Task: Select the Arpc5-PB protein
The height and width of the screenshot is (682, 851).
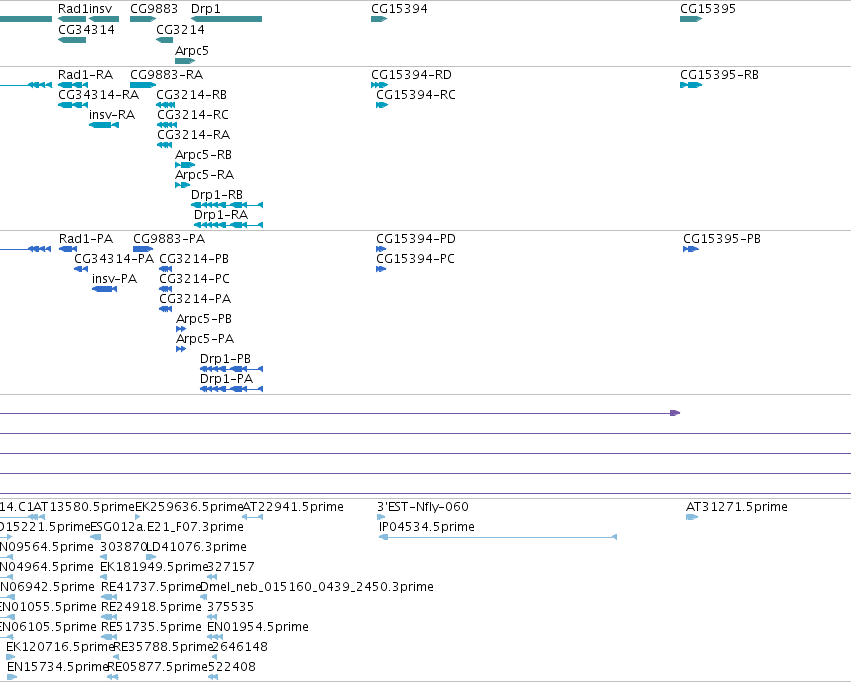Action: (x=204, y=319)
